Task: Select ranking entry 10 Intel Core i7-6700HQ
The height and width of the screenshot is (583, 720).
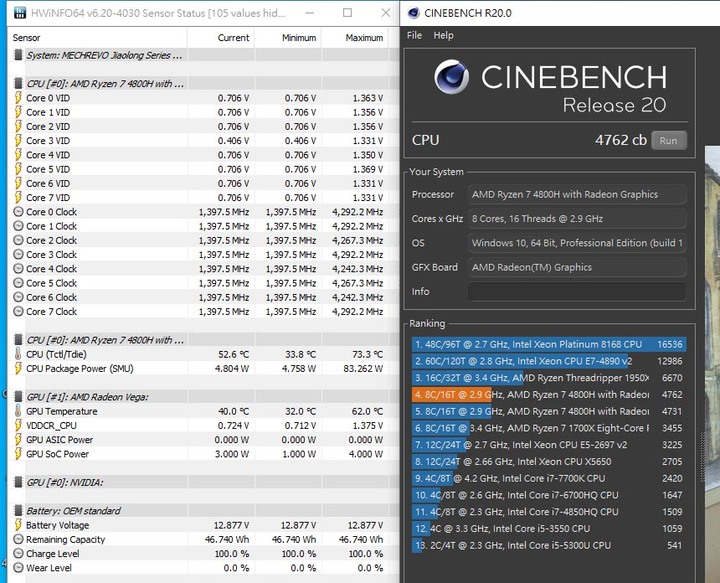Action: click(549, 495)
